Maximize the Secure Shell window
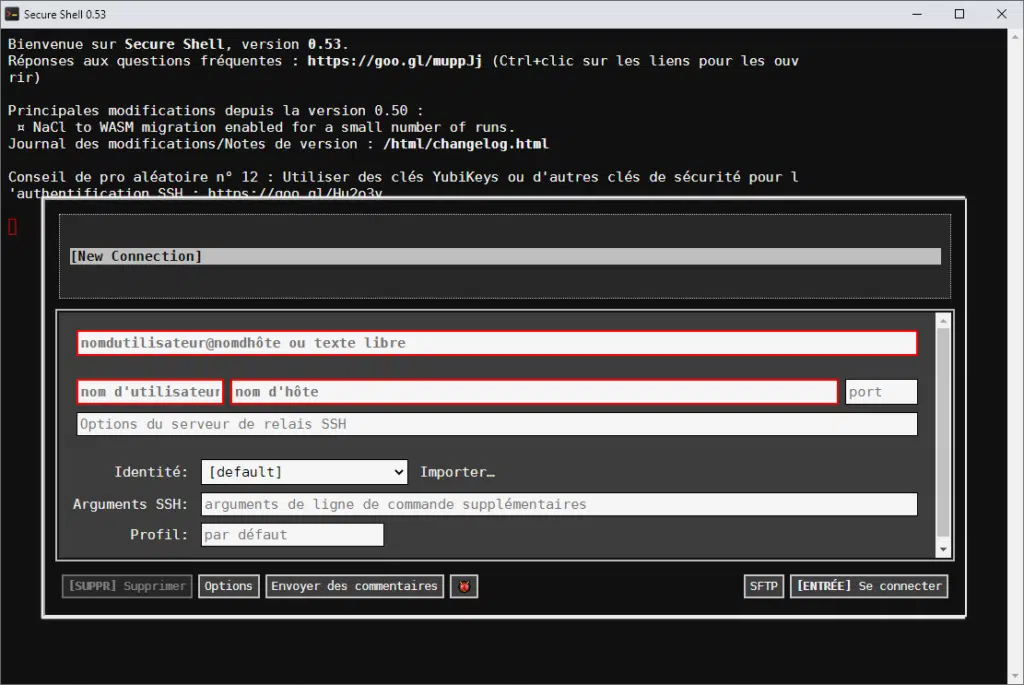 (x=959, y=14)
